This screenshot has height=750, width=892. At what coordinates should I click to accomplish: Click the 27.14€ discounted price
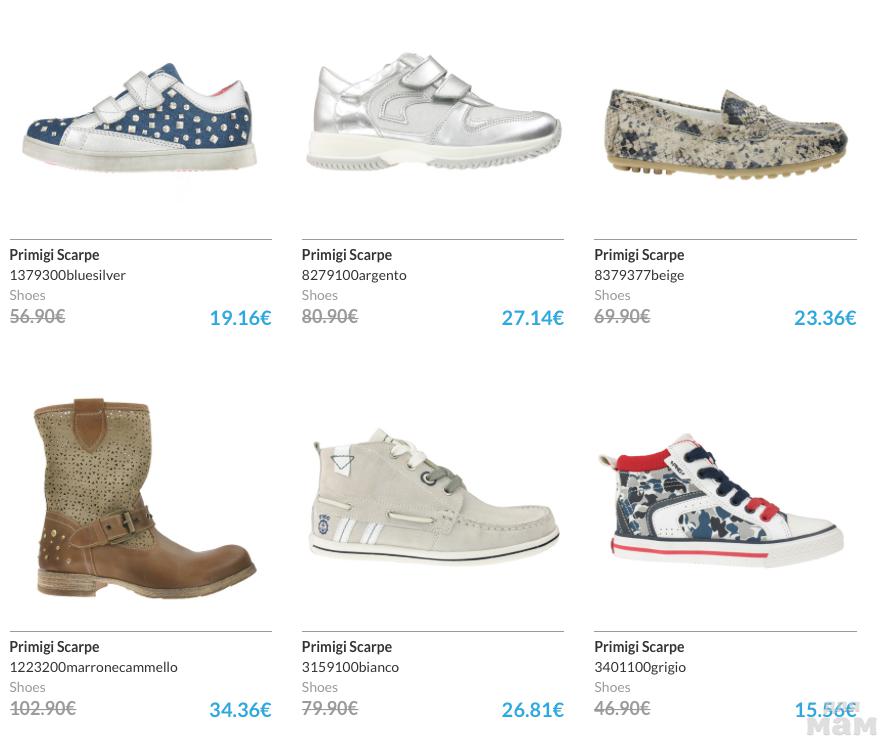(x=532, y=318)
